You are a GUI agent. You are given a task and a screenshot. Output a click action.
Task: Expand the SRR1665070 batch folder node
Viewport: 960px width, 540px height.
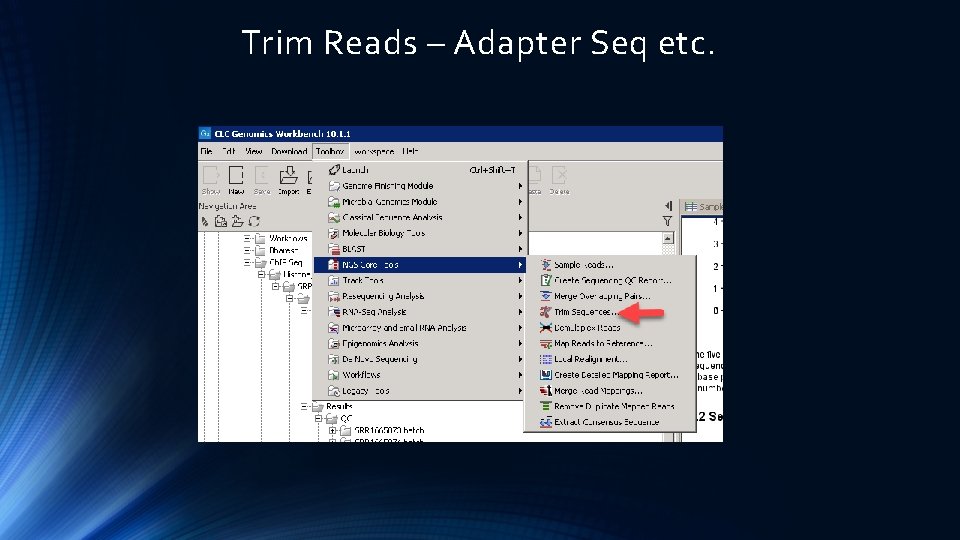332,431
